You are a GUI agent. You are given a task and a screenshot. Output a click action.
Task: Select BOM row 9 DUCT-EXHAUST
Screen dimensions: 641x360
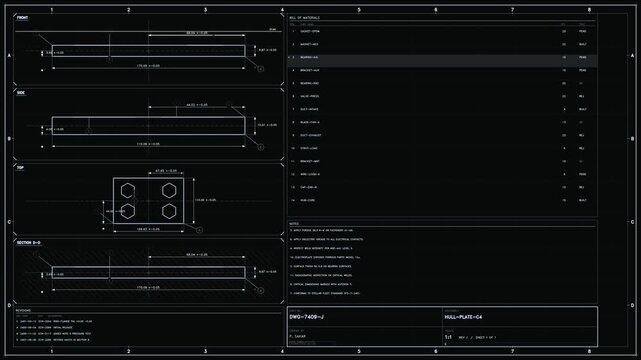(x=442, y=135)
